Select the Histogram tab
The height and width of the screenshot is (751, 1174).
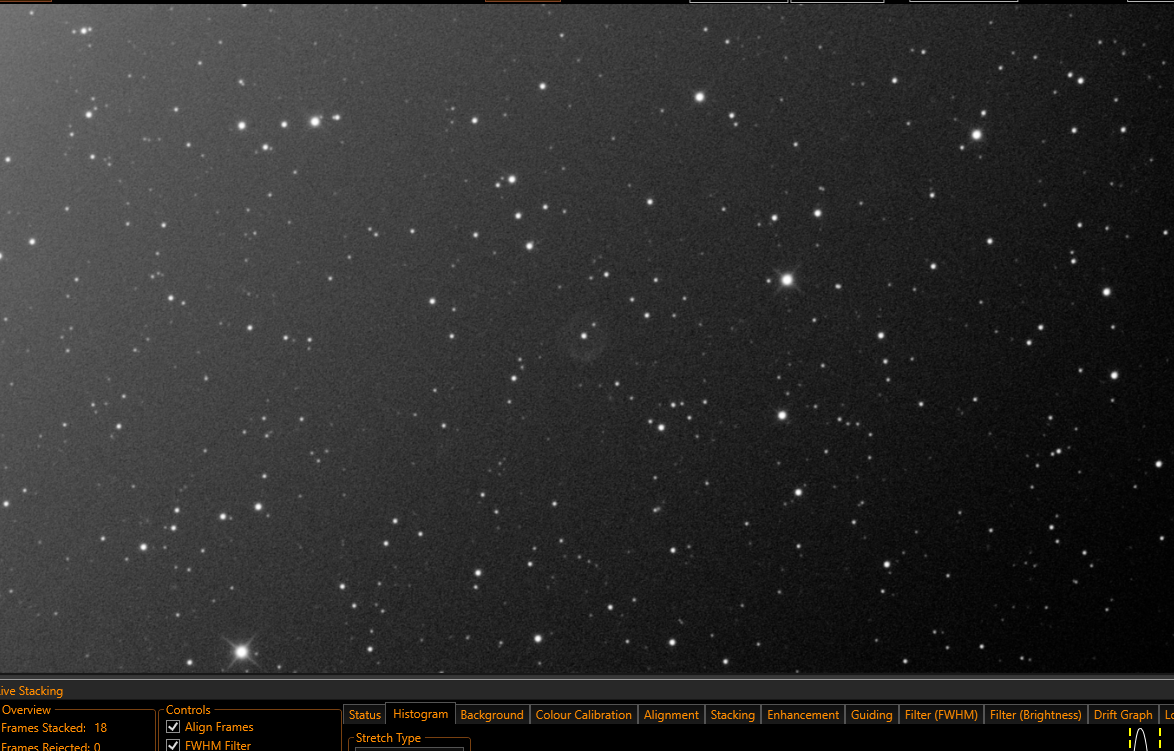pyautogui.click(x=420, y=714)
